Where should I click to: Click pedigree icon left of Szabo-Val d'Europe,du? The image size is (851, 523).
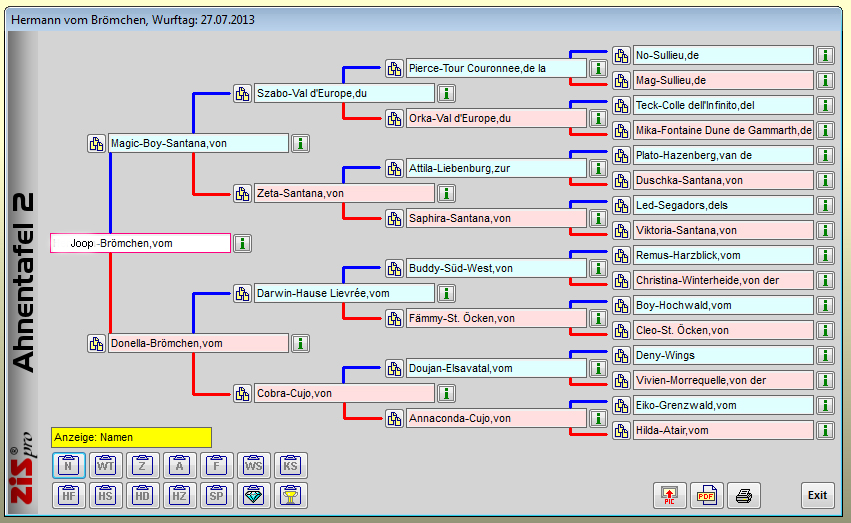(x=242, y=94)
